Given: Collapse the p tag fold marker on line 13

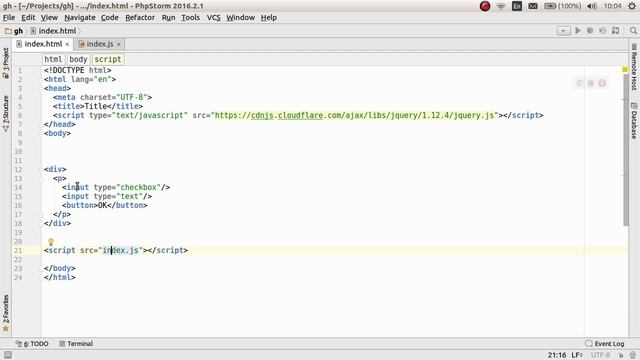Looking at the screenshot, I should click(x=41, y=178).
